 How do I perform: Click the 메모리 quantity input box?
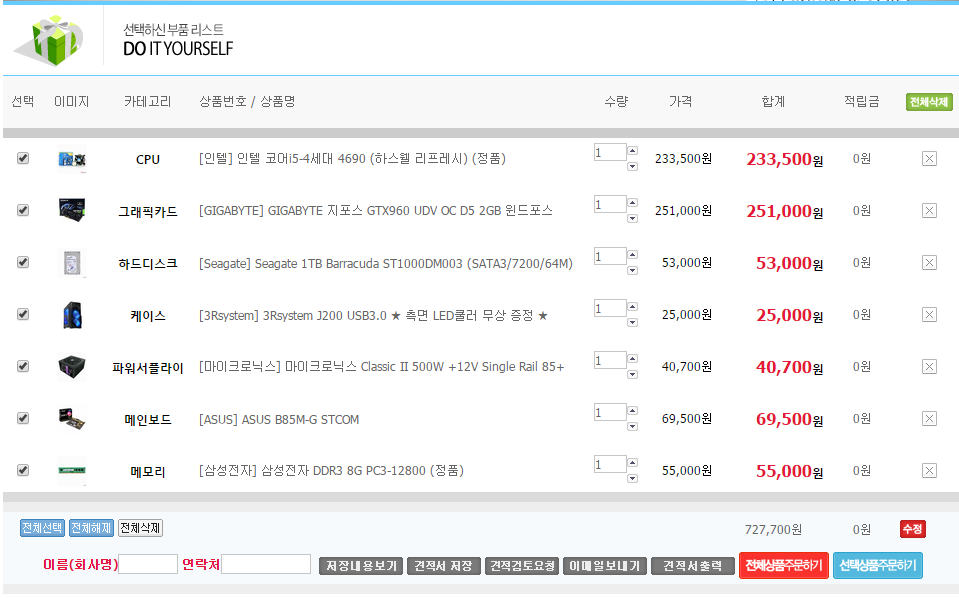pyautogui.click(x=610, y=464)
